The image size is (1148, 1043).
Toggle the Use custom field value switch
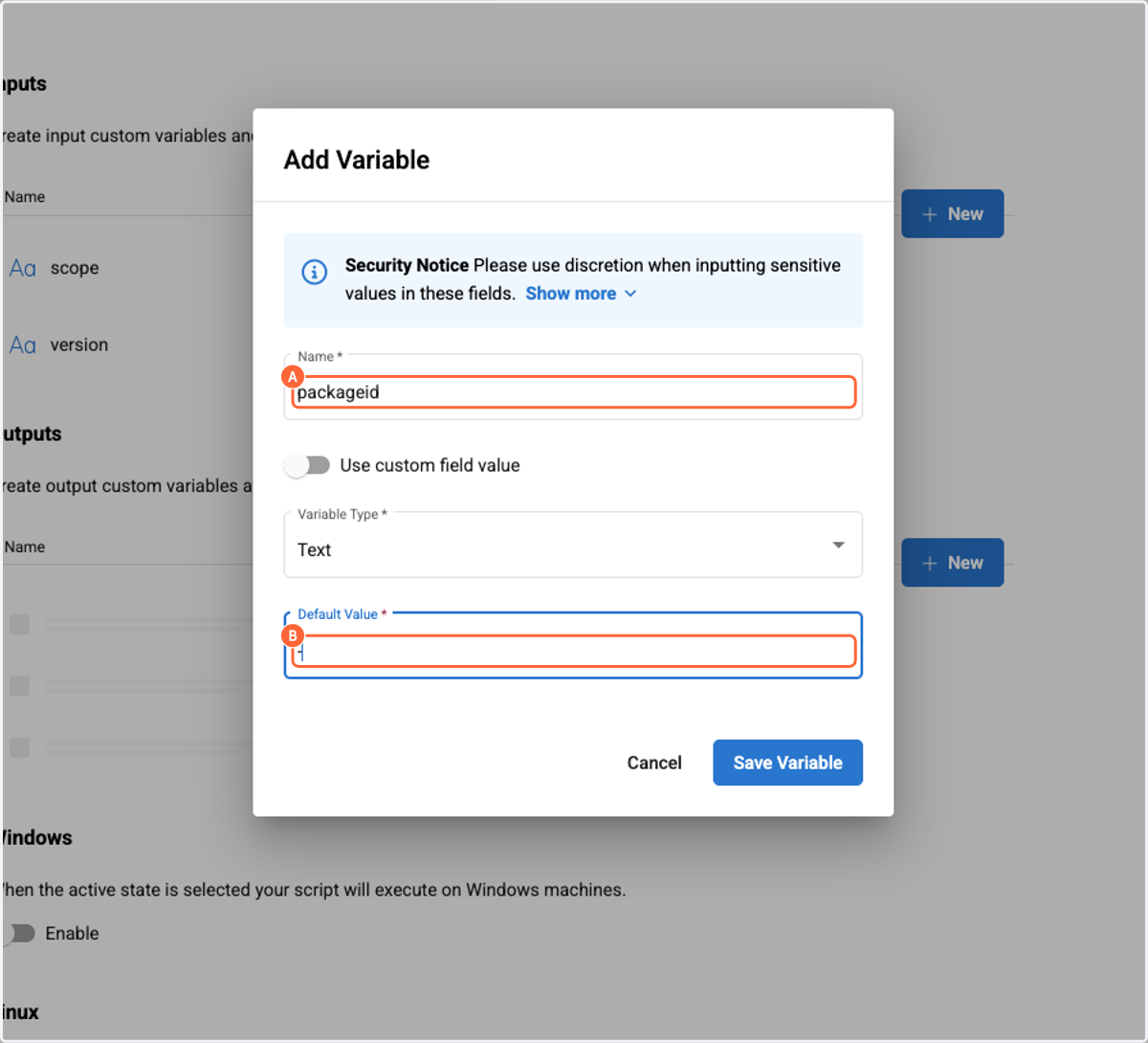(307, 465)
